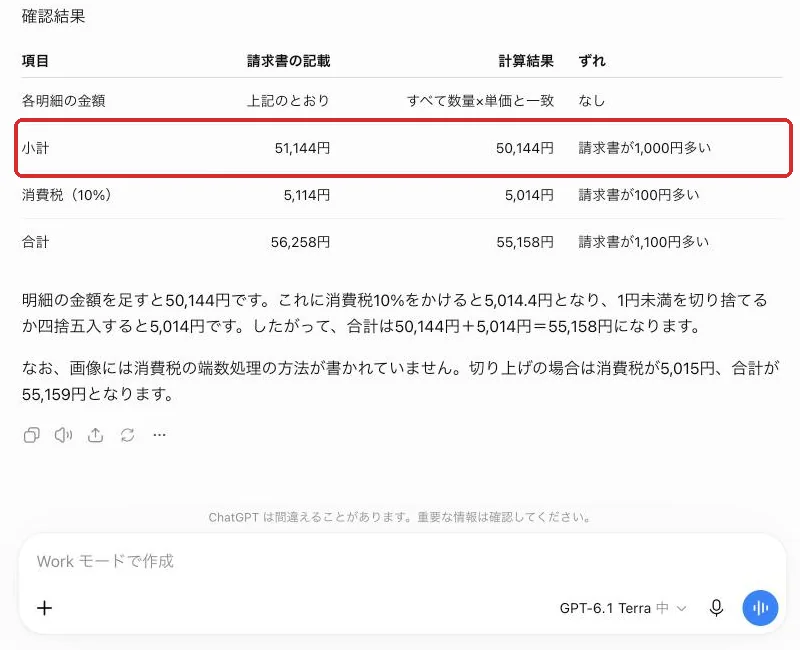Regenerate the response with the refresh icon
The image size is (800, 650).
click(128, 435)
